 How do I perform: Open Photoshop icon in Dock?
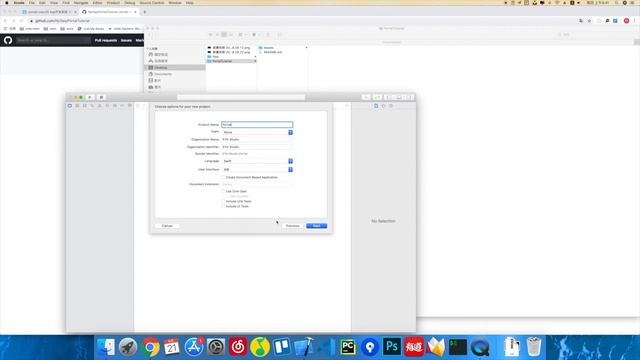point(392,347)
